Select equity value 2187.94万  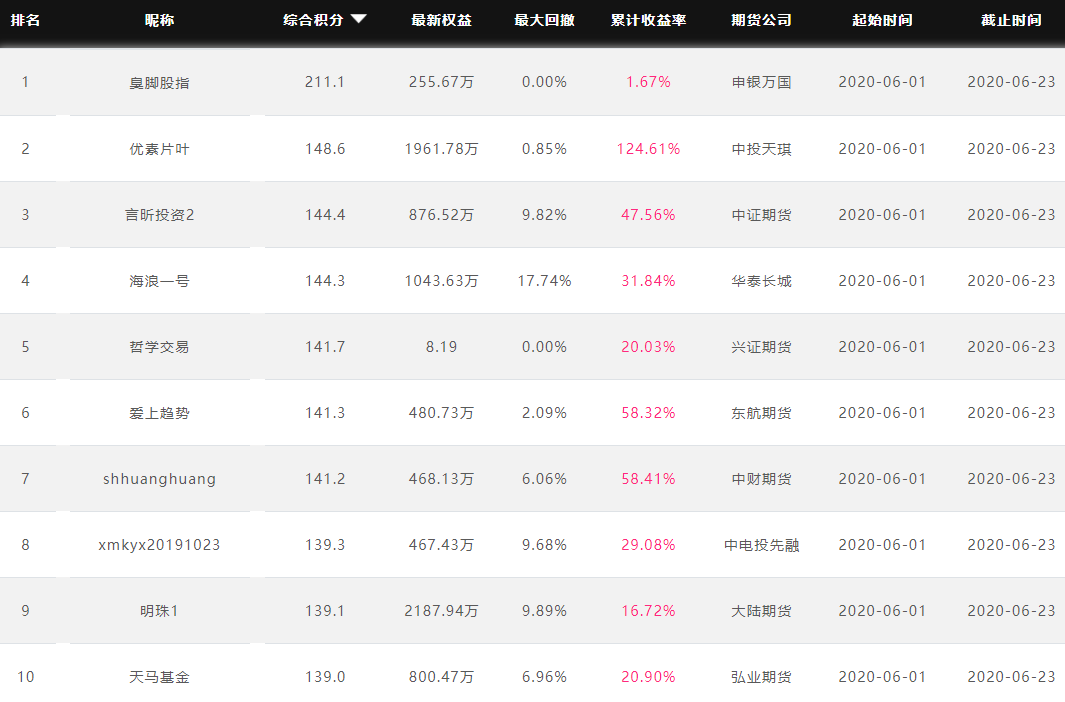441,611
